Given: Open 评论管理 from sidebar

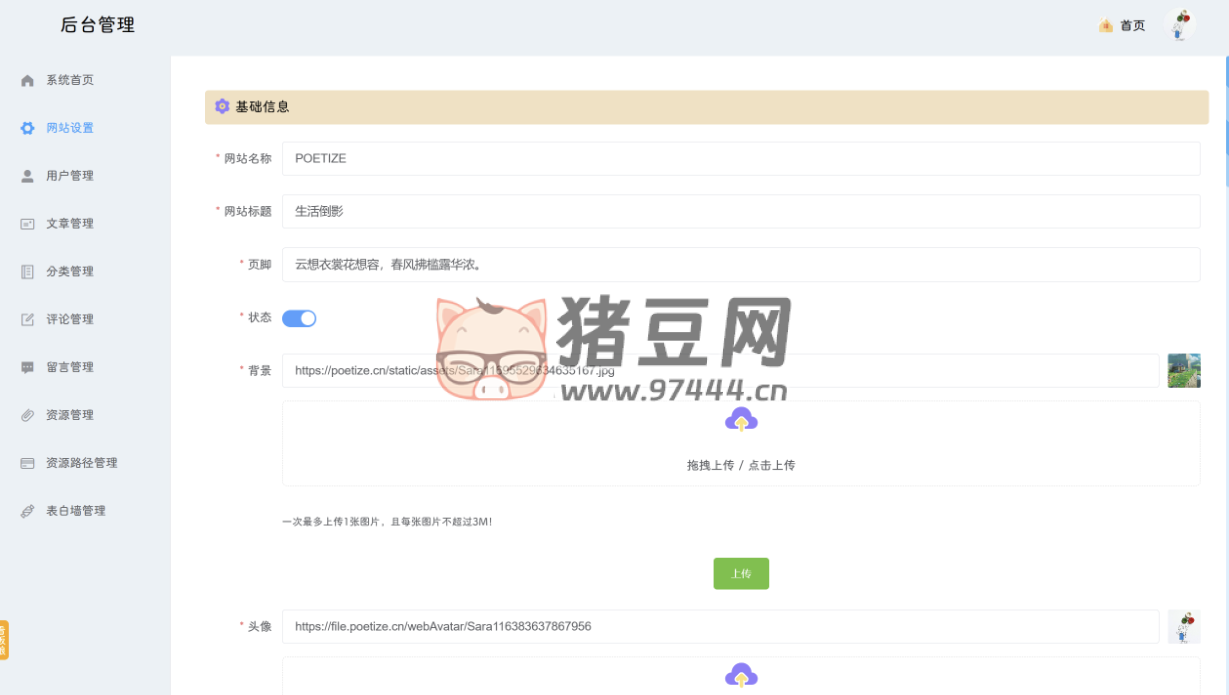Looking at the screenshot, I should pos(70,320).
